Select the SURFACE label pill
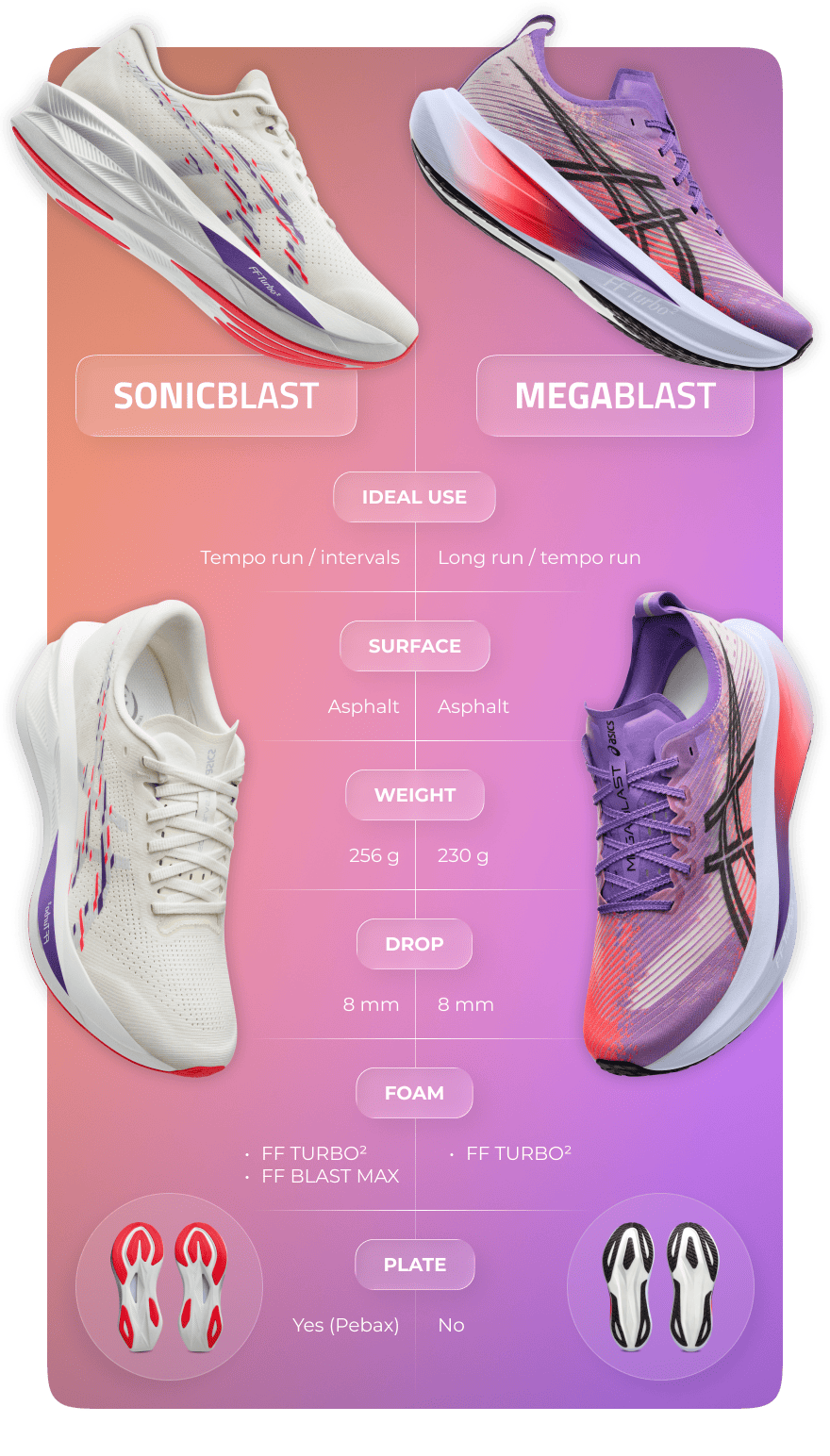Image resolution: width=830 pixels, height=1456 pixels. pos(415,646)
